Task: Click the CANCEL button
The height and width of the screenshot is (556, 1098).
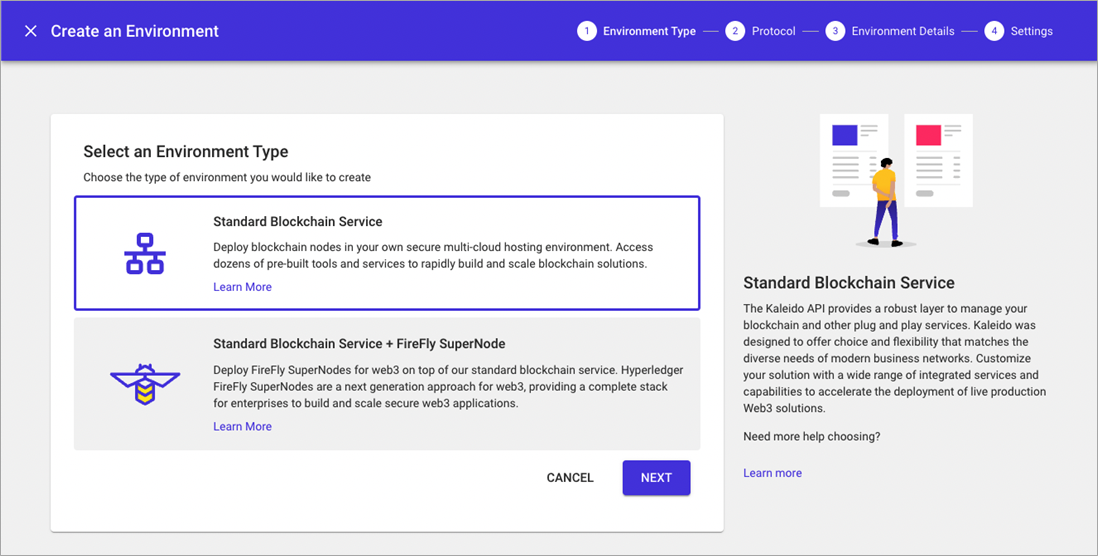Action: 570,478
